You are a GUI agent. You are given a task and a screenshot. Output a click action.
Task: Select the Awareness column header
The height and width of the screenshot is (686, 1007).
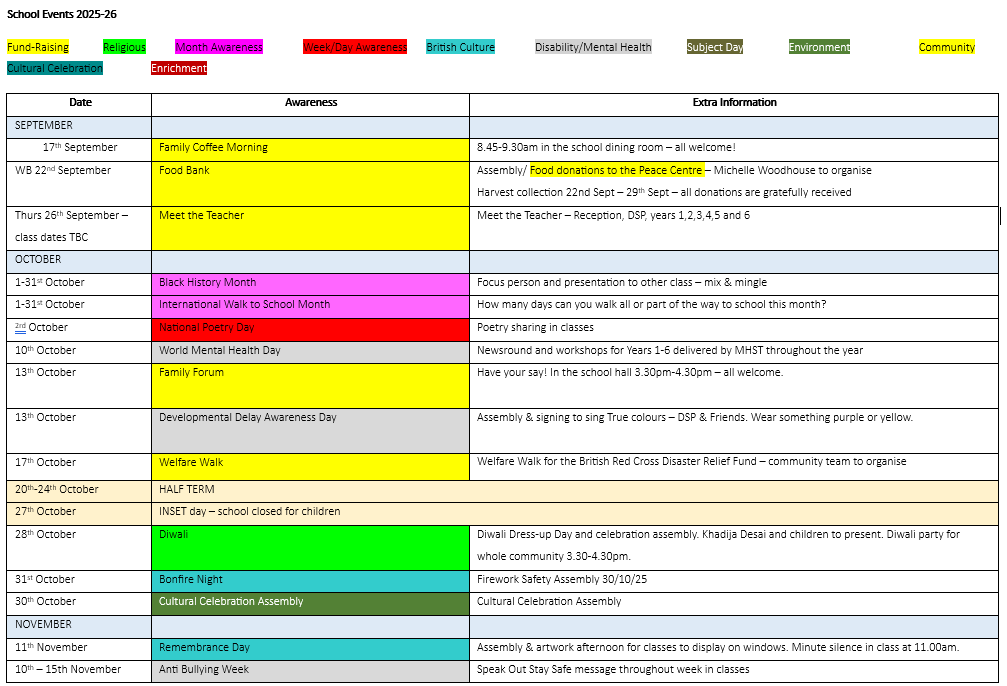tap(311, 103)
